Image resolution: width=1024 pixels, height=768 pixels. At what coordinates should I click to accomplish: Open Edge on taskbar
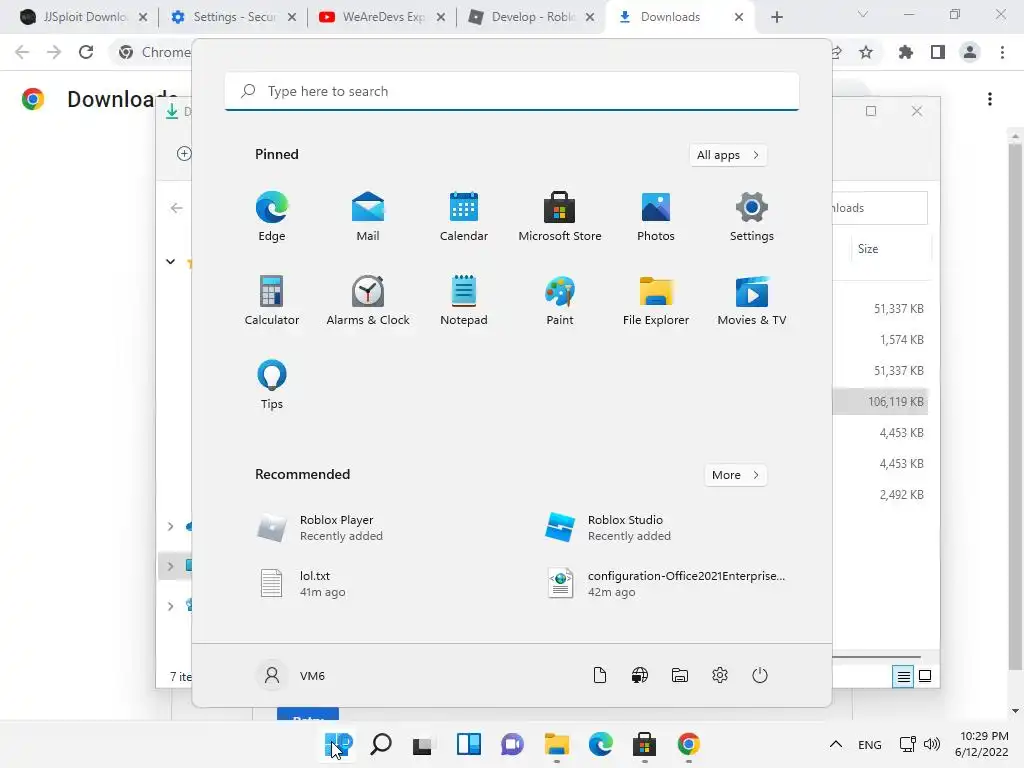tap(600, 744)
